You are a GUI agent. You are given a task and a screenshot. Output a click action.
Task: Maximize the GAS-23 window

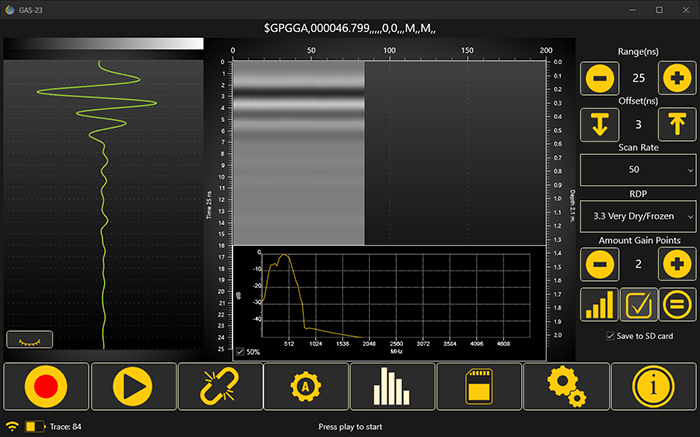659,10
